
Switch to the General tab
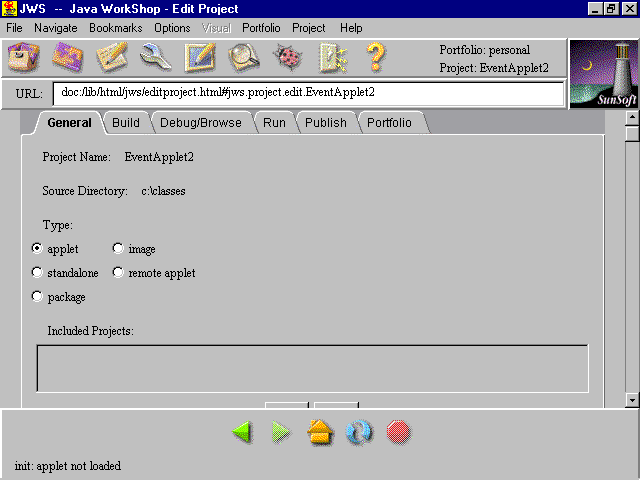pos(69,122)
